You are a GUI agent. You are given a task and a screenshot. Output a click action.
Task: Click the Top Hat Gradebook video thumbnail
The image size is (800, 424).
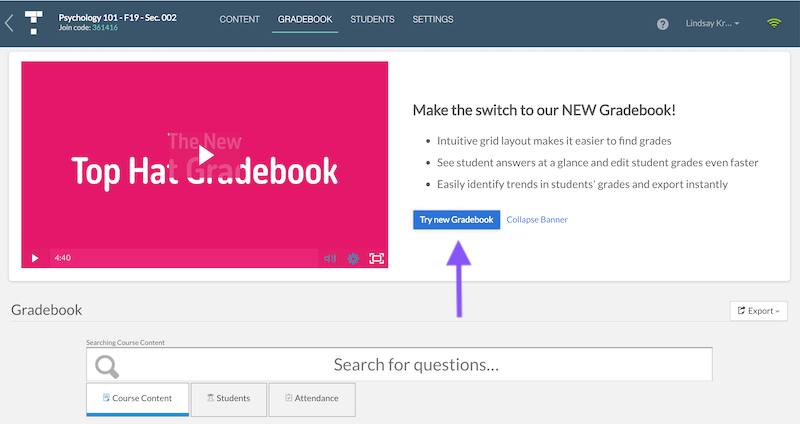pyautogui.click(x=205, y=164)
